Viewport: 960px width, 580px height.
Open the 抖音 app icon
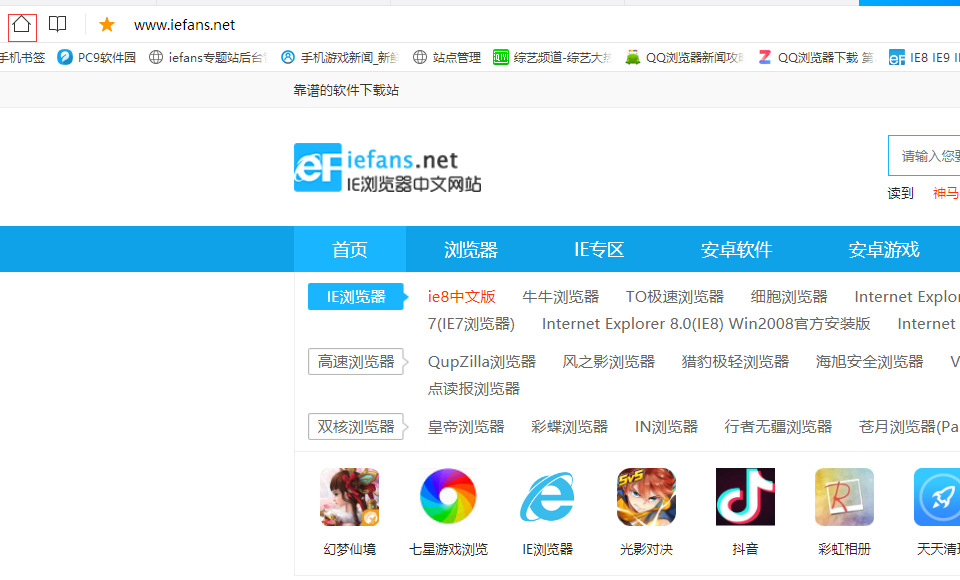[x=745, y=497]
